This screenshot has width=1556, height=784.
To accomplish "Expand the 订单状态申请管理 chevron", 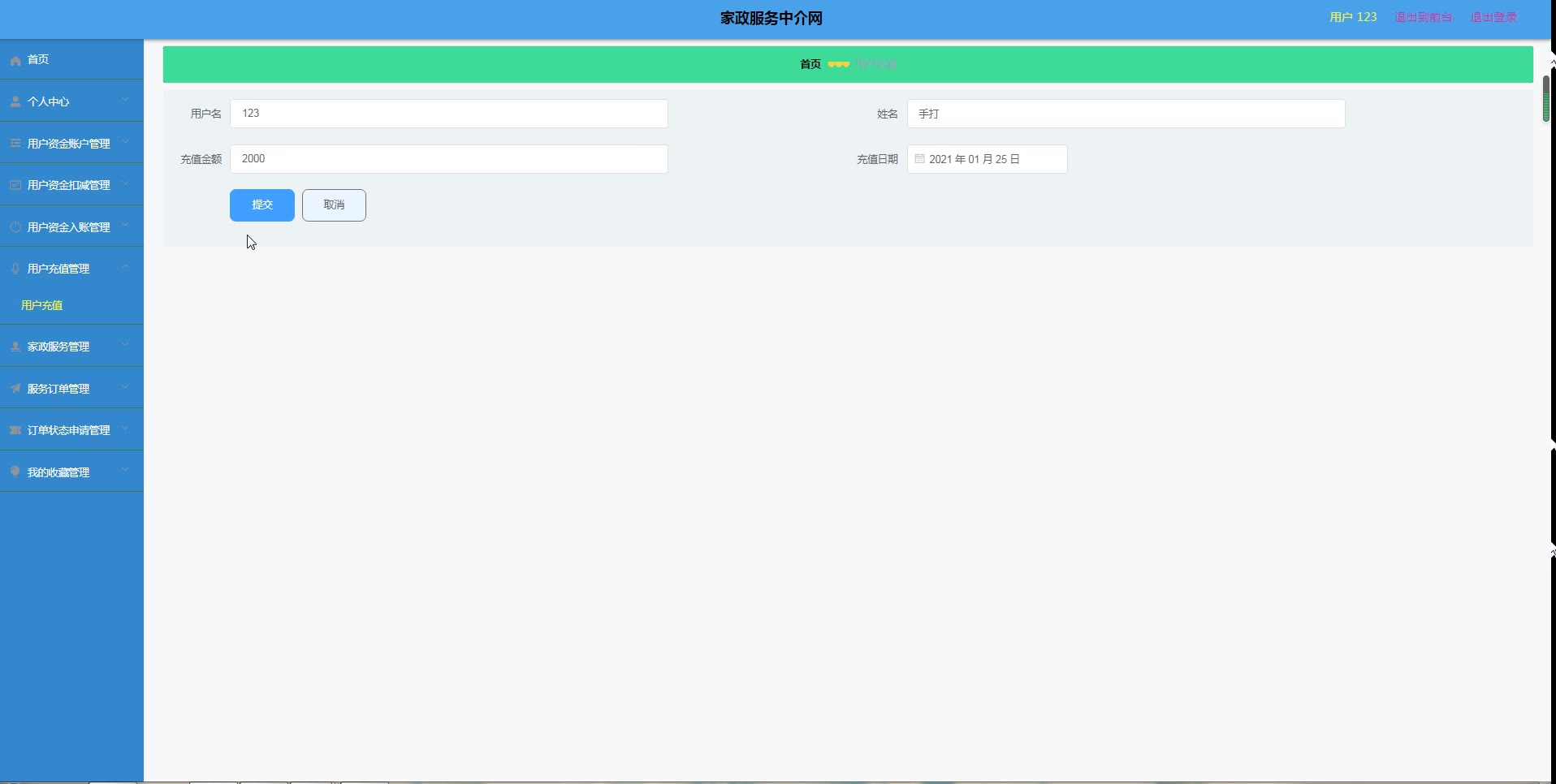I will [x=126, y=428].
